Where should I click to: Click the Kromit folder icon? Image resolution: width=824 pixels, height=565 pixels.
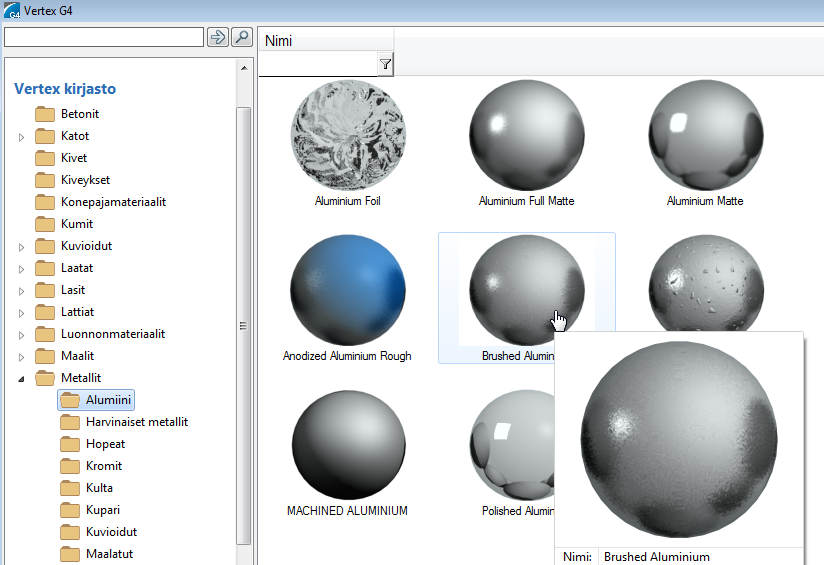pyautogui.click(x=70, y=466)
